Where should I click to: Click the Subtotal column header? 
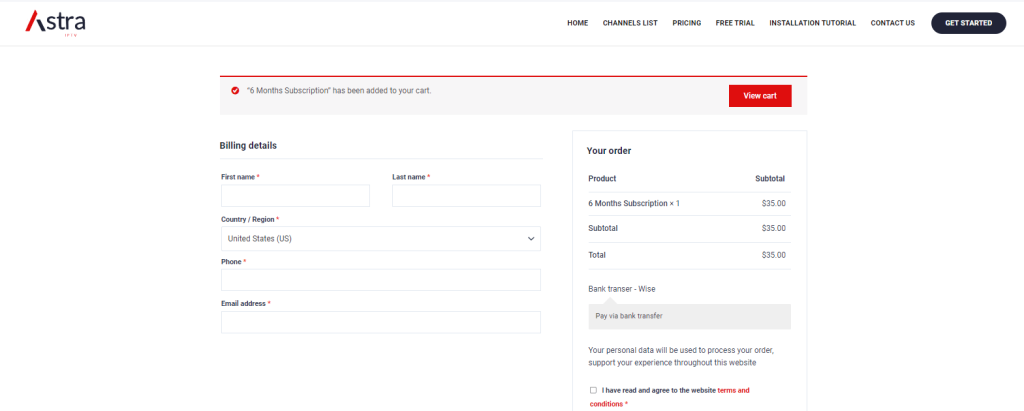point(770,178)
